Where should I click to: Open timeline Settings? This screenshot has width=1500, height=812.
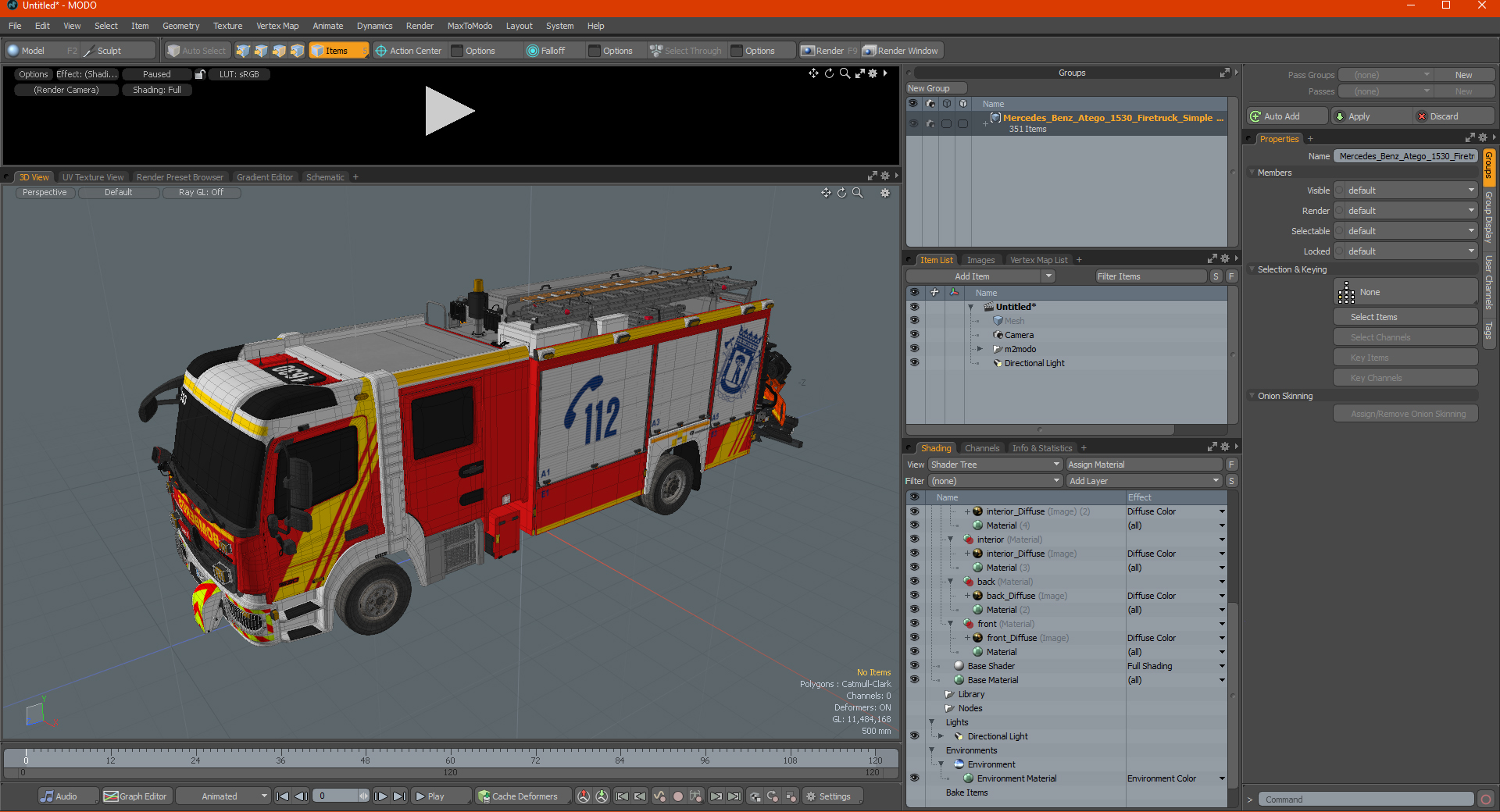pos(831,796)
